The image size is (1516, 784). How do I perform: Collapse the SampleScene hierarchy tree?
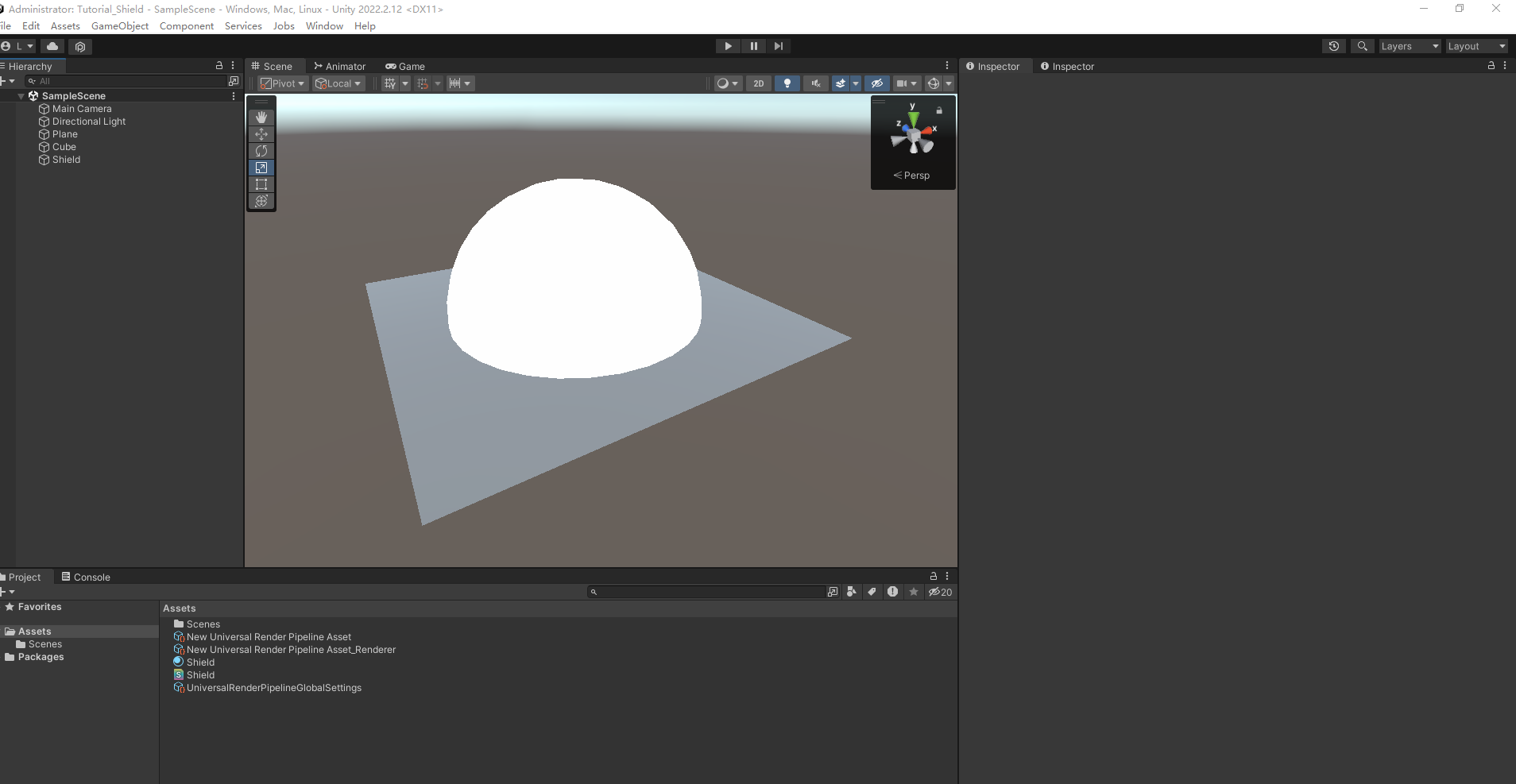click(21, 96)
